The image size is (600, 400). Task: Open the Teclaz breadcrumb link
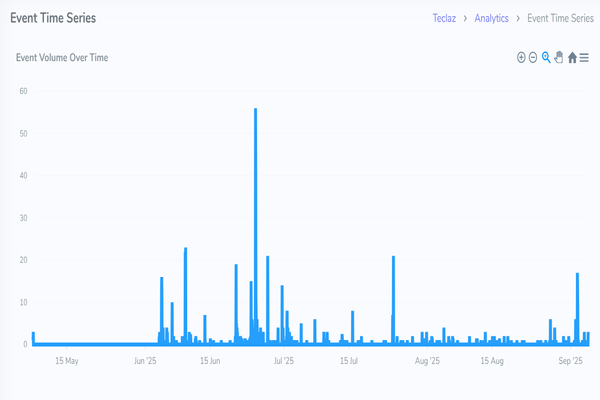point(444,18)
